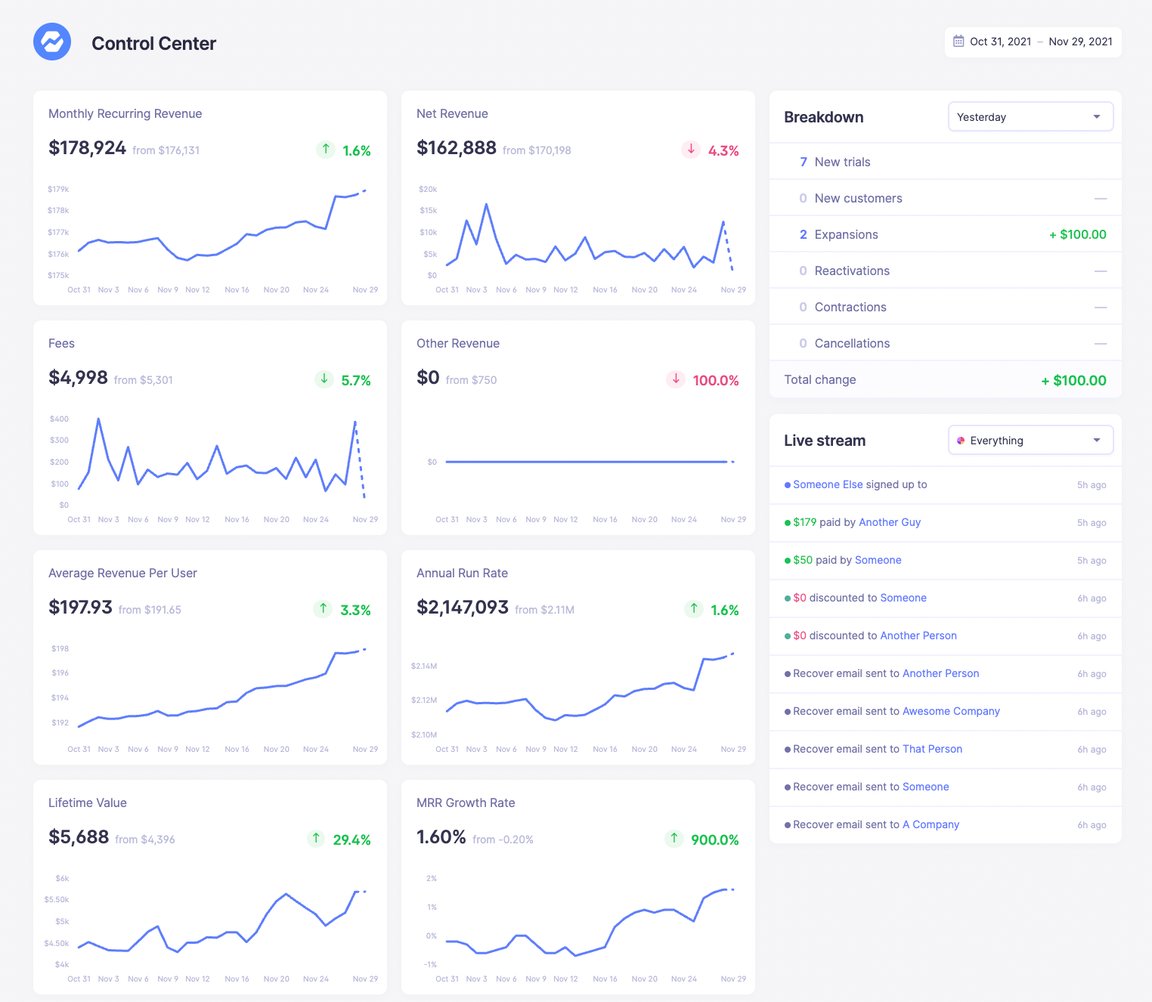Click the red down-arrow on Net Revenue card
The height and width of the screenshot is (1002, 1152).
tap(689, 149)
